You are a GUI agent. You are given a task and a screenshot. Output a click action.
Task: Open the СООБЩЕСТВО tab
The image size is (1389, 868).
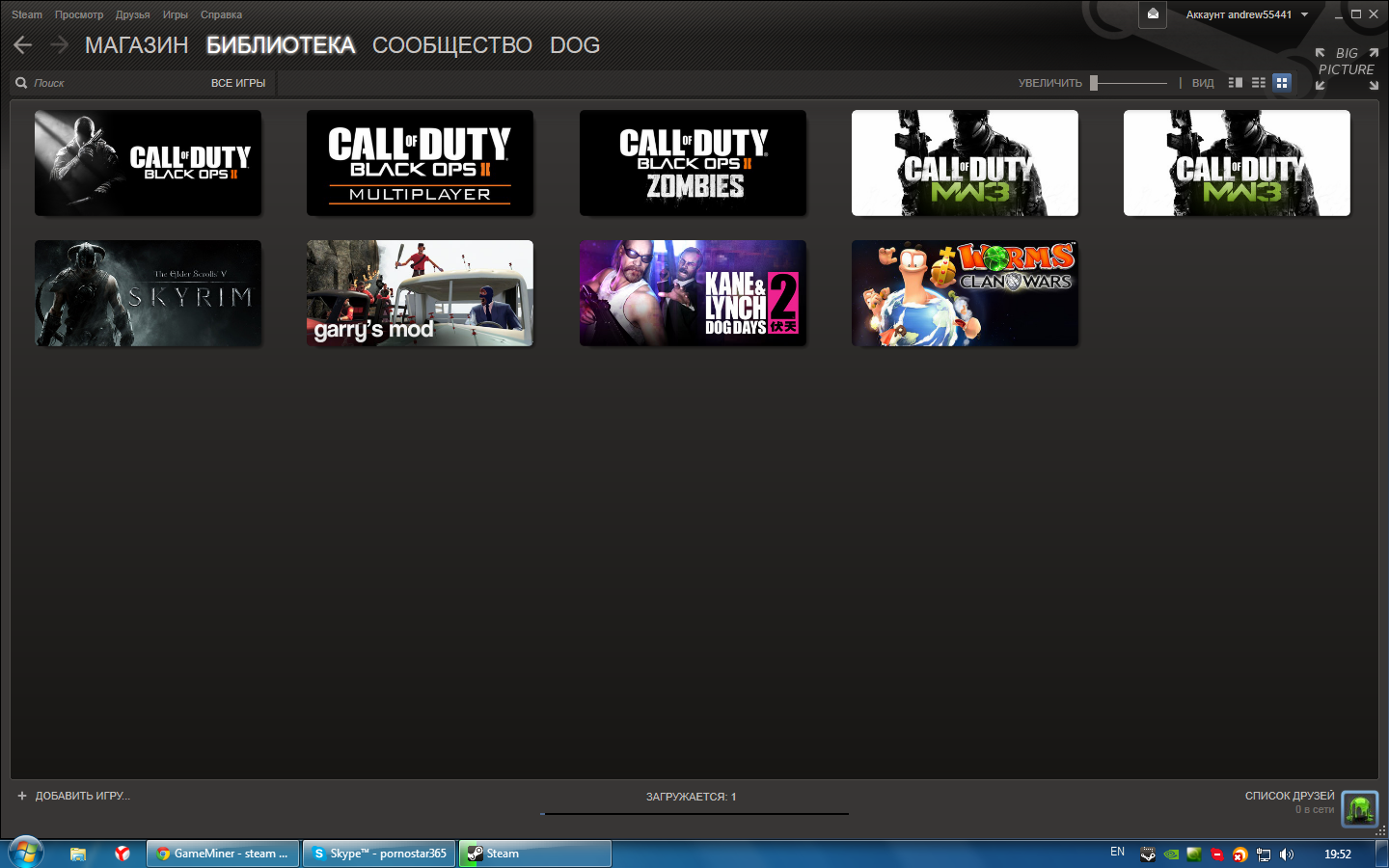[452, 45]
